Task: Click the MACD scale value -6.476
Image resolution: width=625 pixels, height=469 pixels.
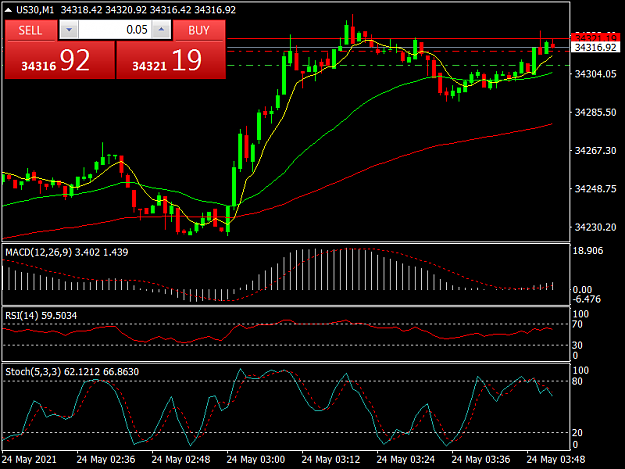Action: pyautogui.click(x=586, y=299)
